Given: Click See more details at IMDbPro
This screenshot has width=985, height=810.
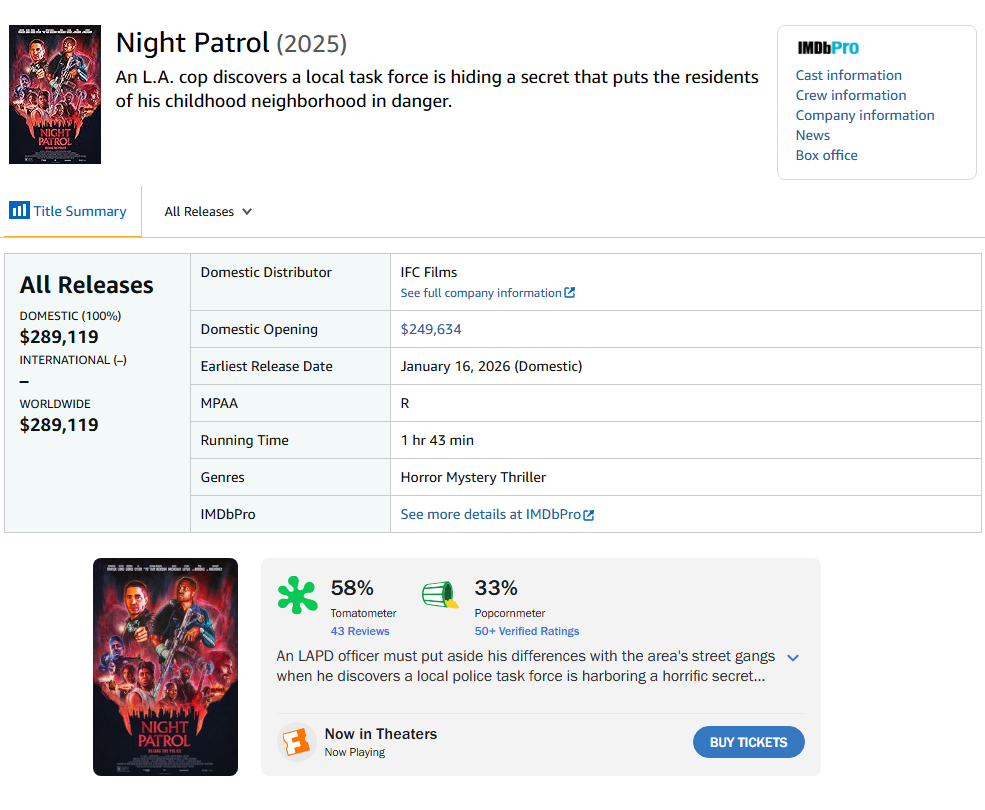Looking at the screenshot, I should [x=490, y=515].
